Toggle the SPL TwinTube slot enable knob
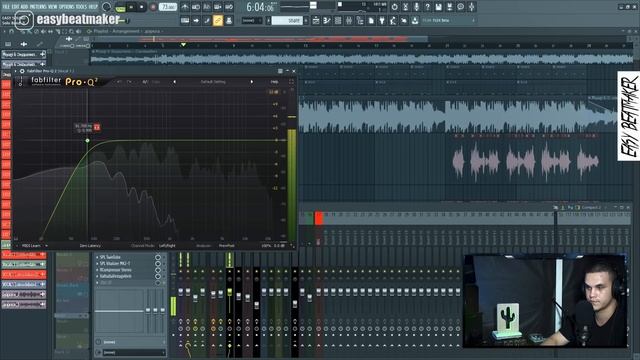640x360 pixels. click(158, 258)
